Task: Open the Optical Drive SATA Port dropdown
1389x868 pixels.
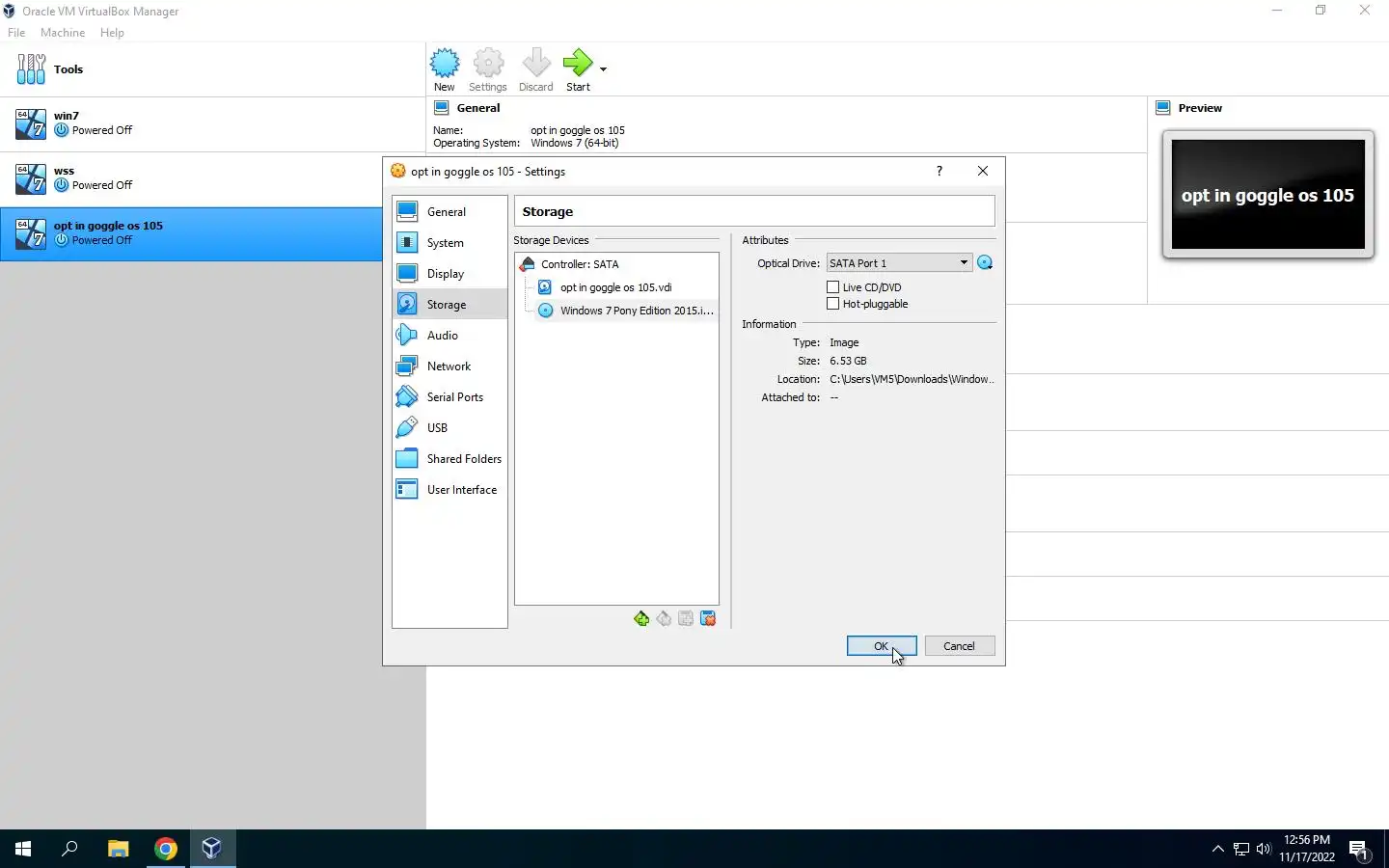Action: [x=898, y=263]
